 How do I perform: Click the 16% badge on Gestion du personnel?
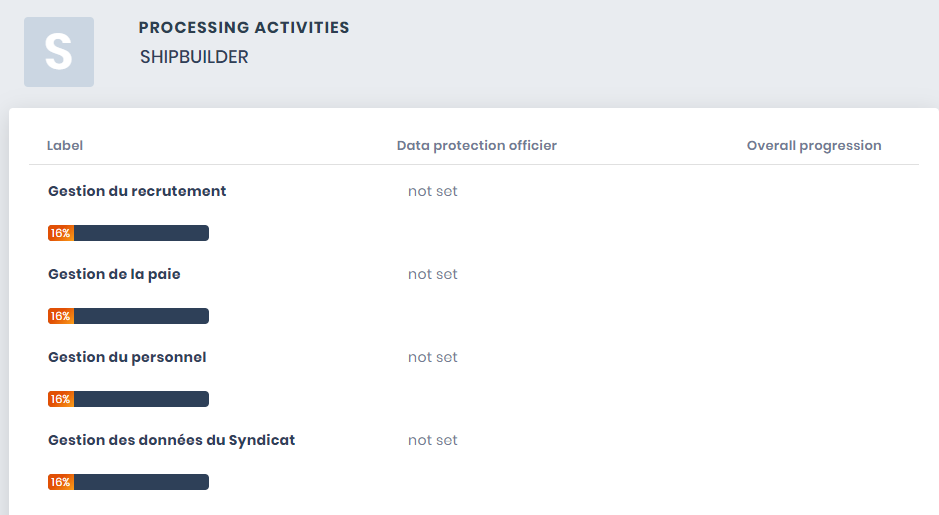click(60, 399)
